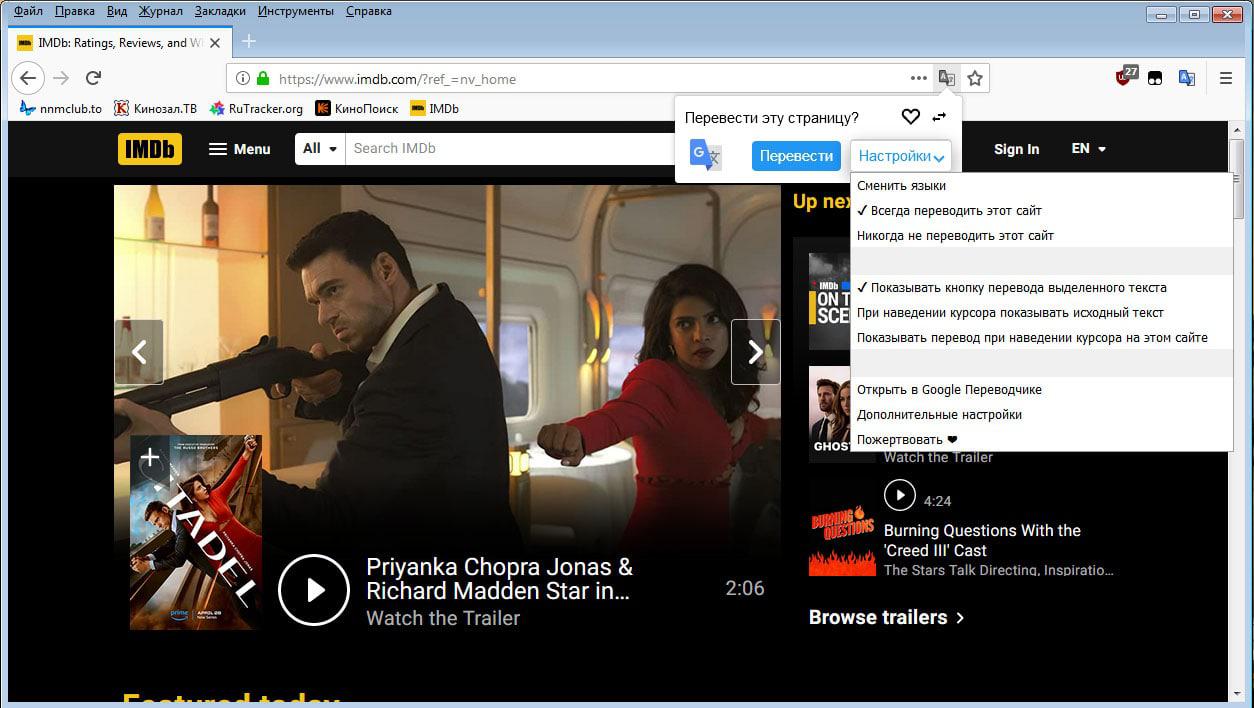
Task: Open the Правка menu
Action: coord(75,11)
